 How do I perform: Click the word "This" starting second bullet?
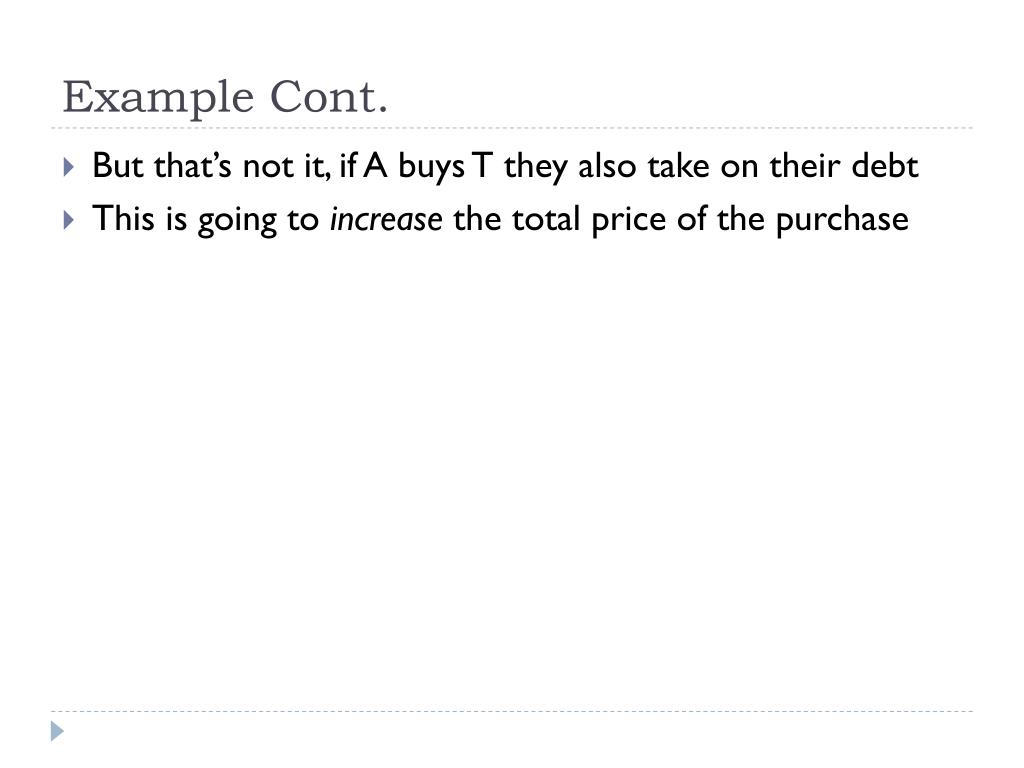click(x=123, y=219)
